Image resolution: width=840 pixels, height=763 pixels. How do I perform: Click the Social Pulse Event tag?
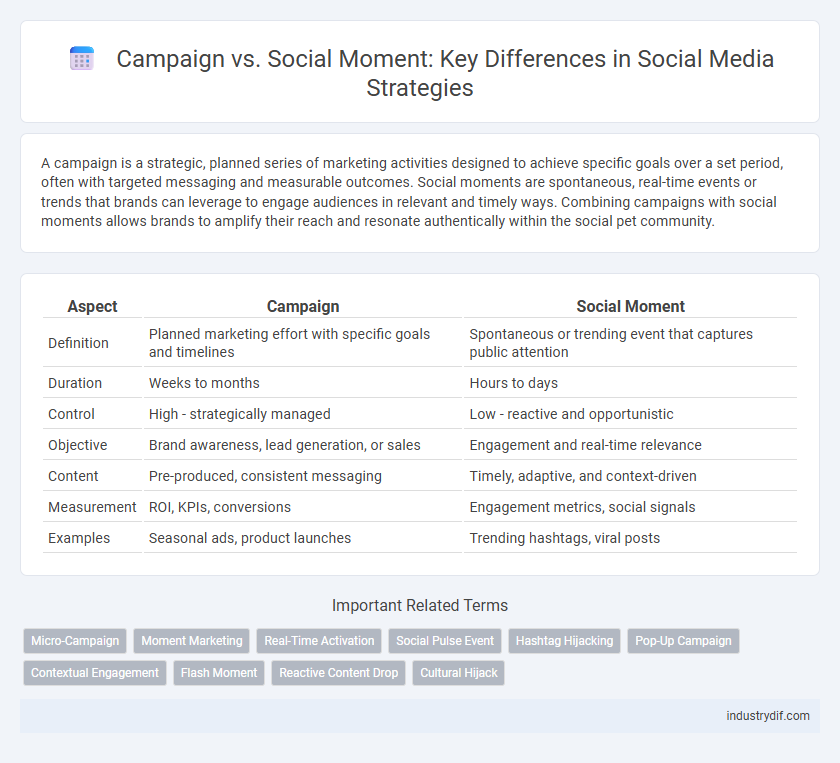[x=445, y=641]
